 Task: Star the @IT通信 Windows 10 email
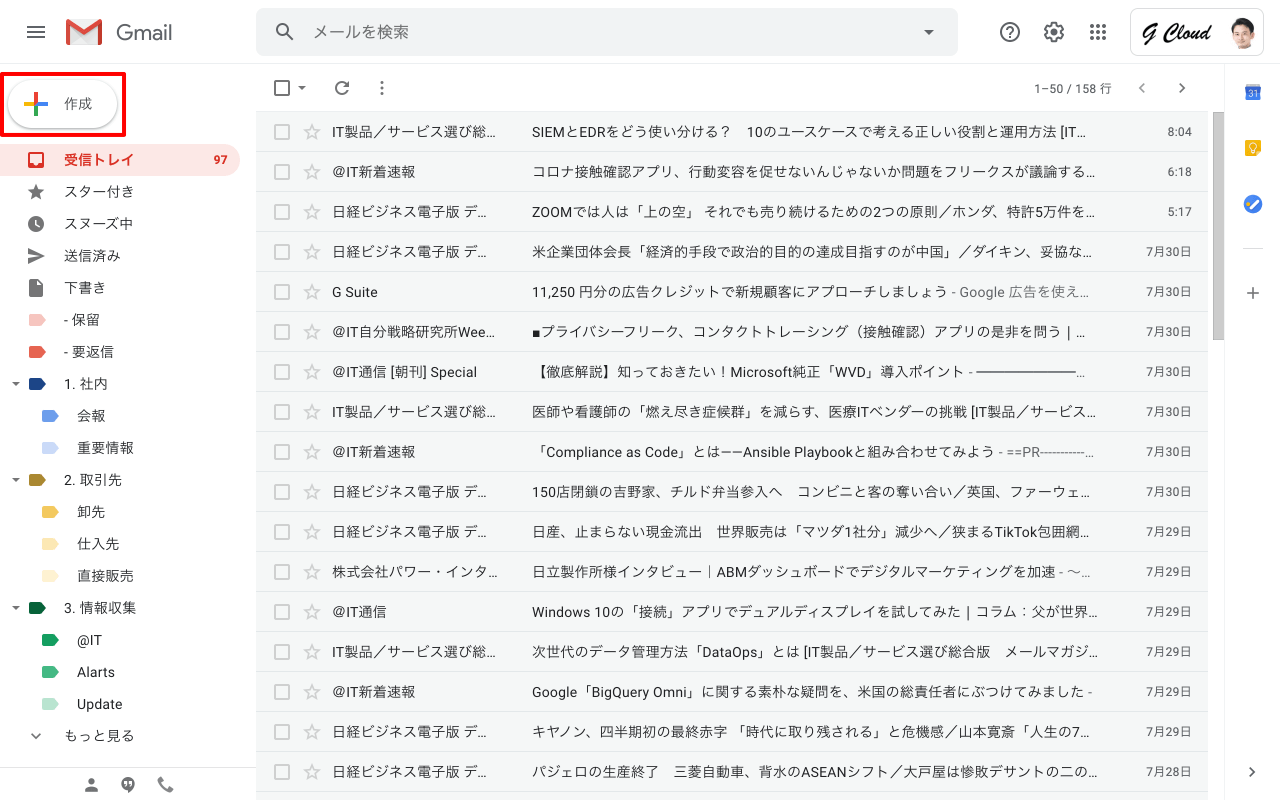click(312, 612)
